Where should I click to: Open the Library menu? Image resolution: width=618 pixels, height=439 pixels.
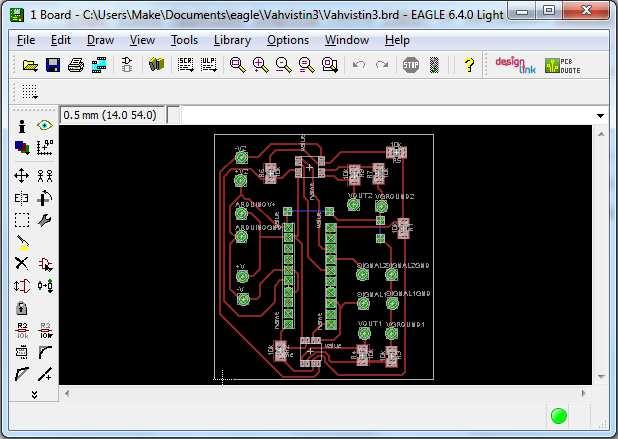coord(232,40)
